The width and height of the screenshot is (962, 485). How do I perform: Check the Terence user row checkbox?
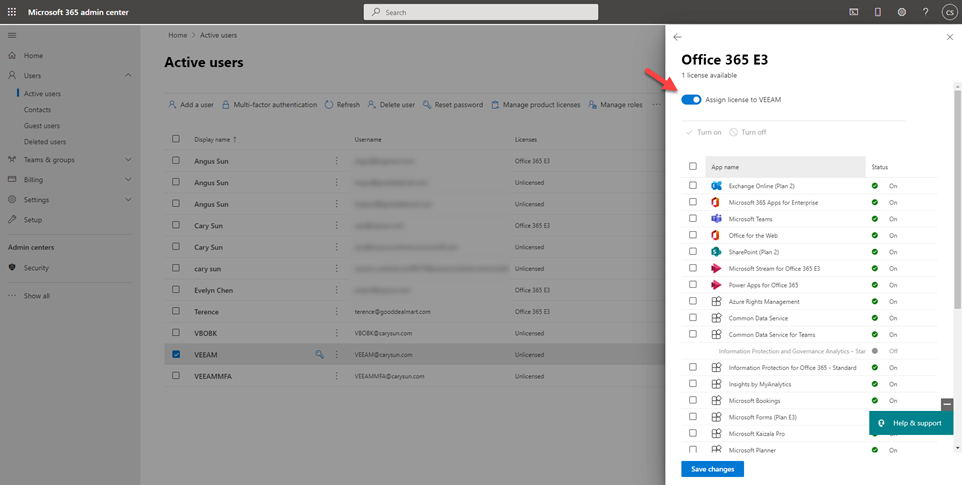pyautogui.click(x=176, y=311)
